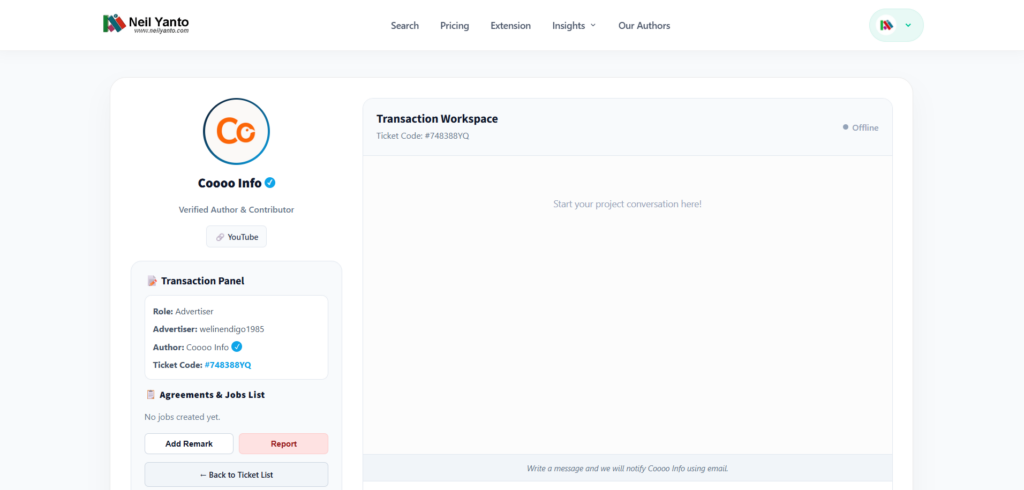Click the verified badge next to Author
The width and height of the screenshot is (1024, 490).
236,347
